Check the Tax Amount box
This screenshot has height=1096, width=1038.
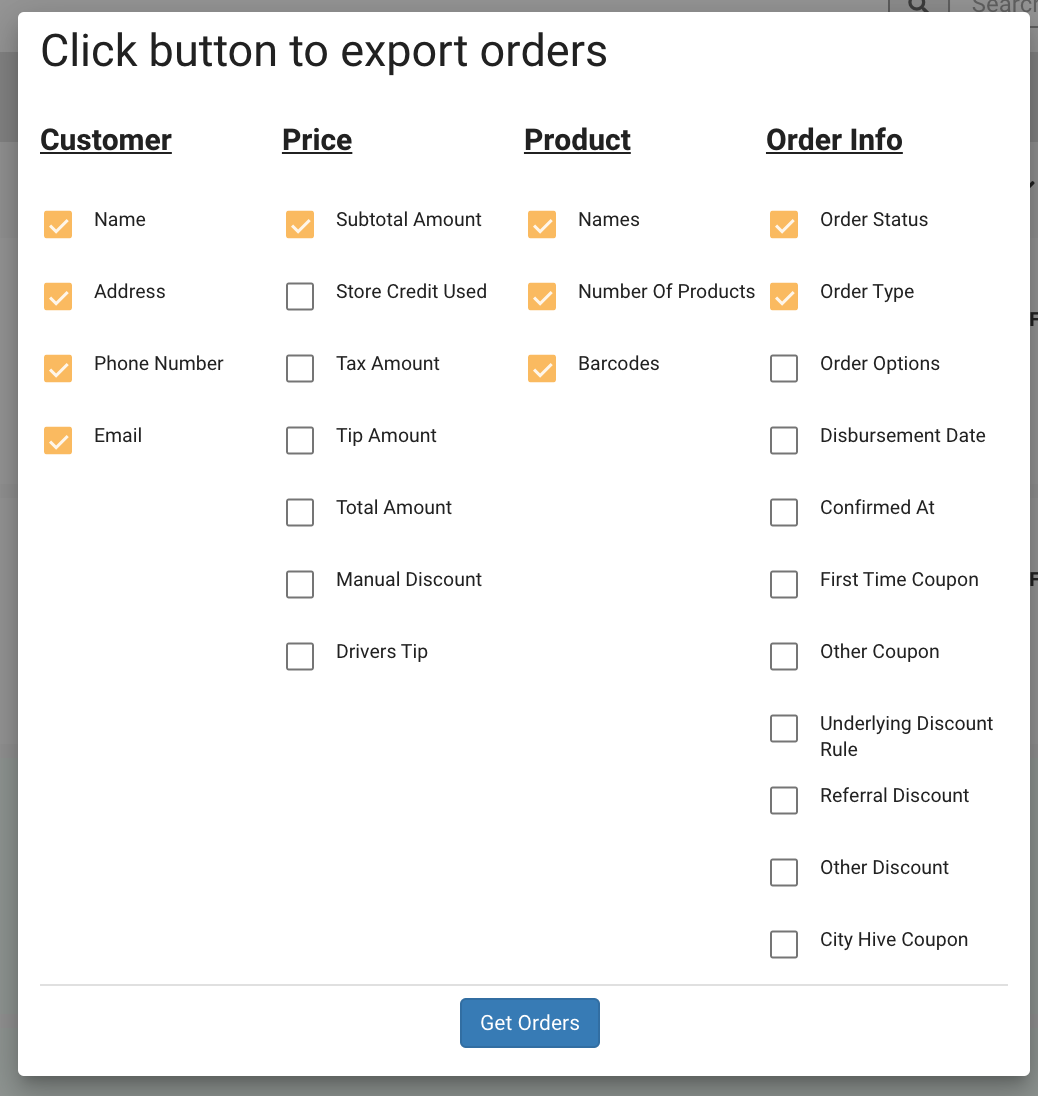pos(300,368)
